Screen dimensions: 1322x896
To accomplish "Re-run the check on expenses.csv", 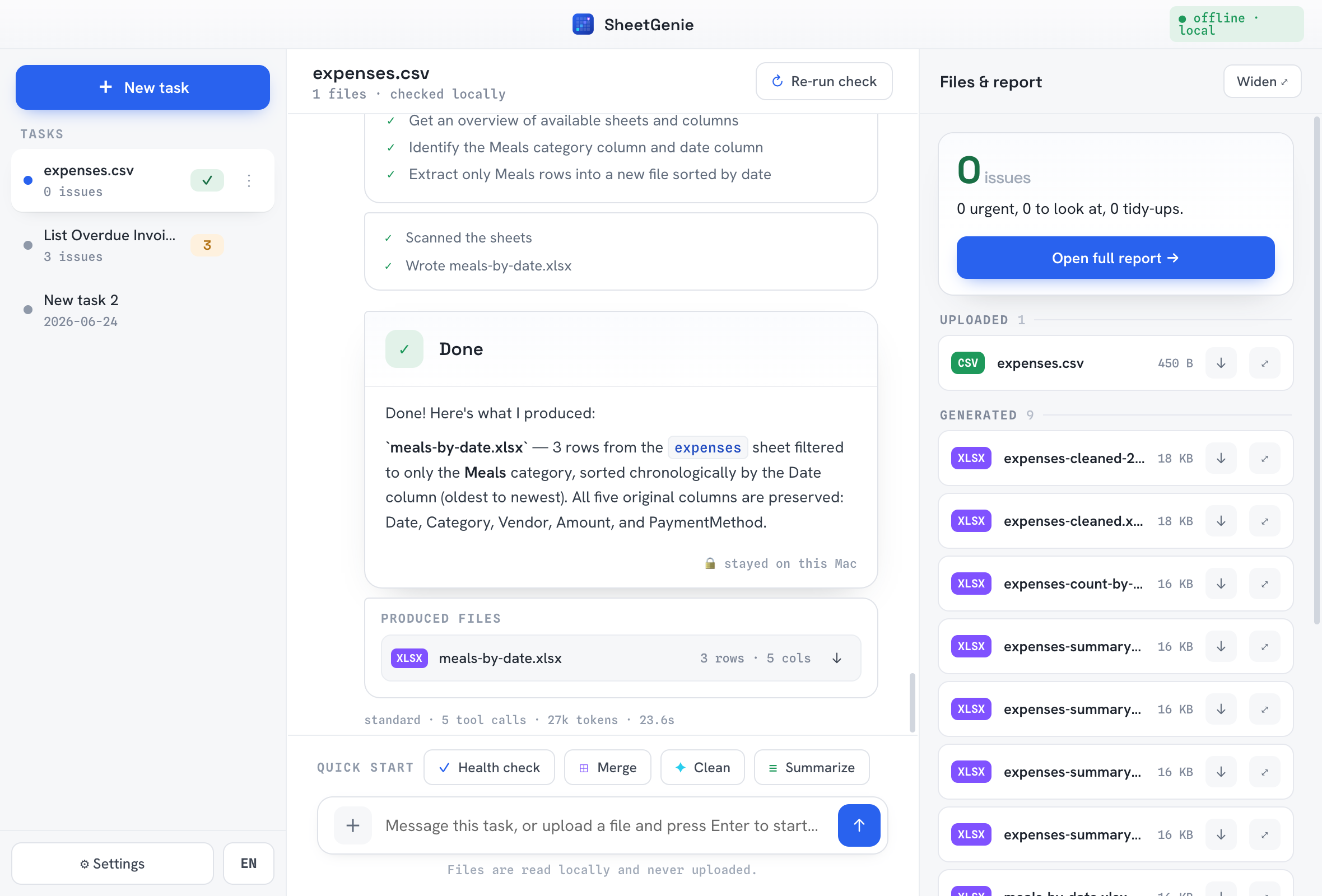I will point(823,81).
